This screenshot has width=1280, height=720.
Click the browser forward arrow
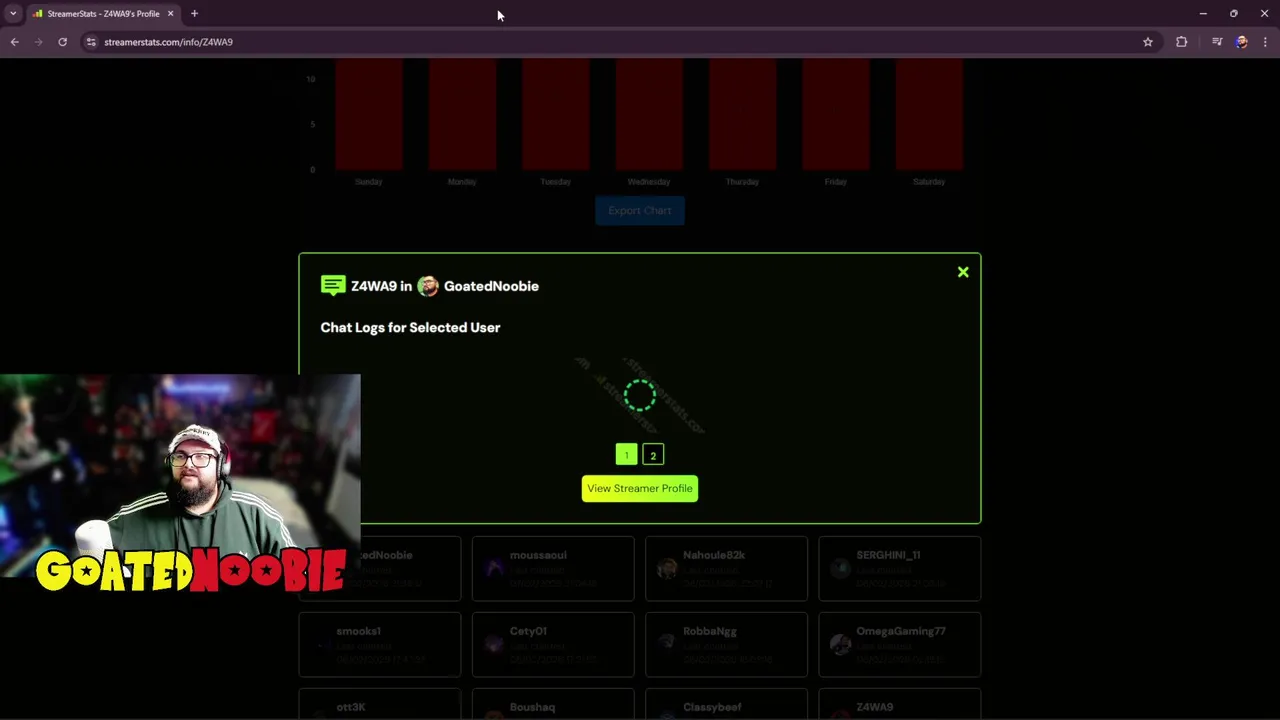[x=38, y=42]
